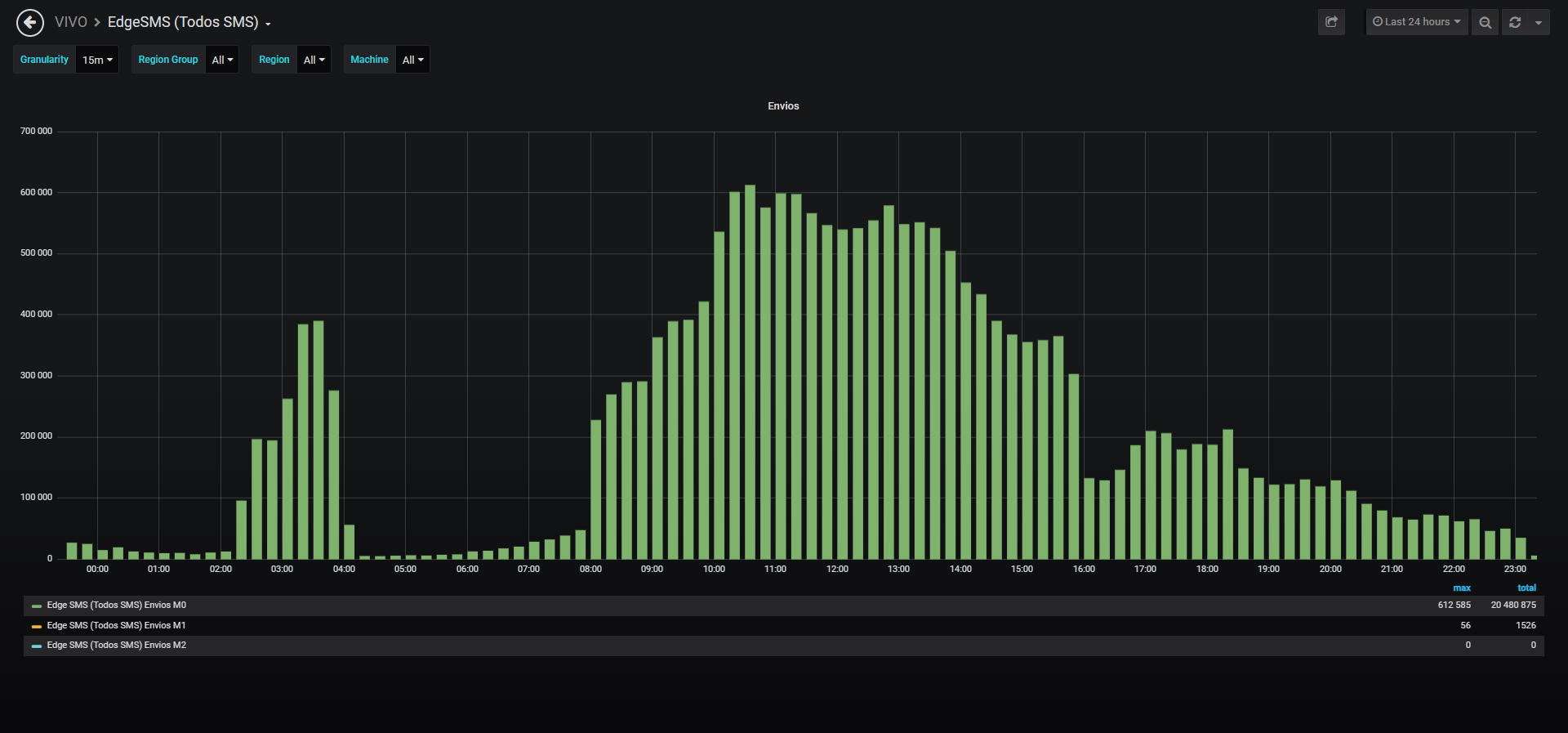
Task: Click the Machine variable label
Action: (369, 60)
